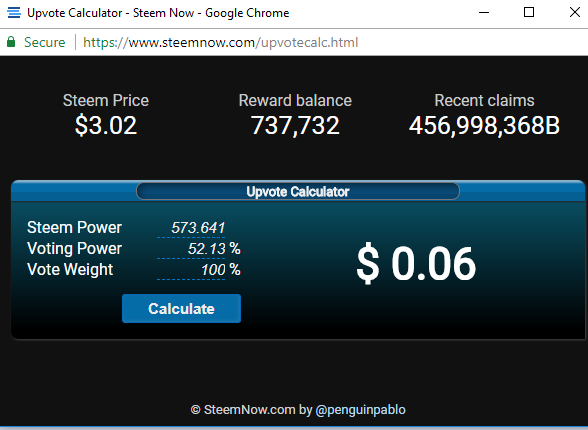Click the Steem Power label

coord(74,228)
